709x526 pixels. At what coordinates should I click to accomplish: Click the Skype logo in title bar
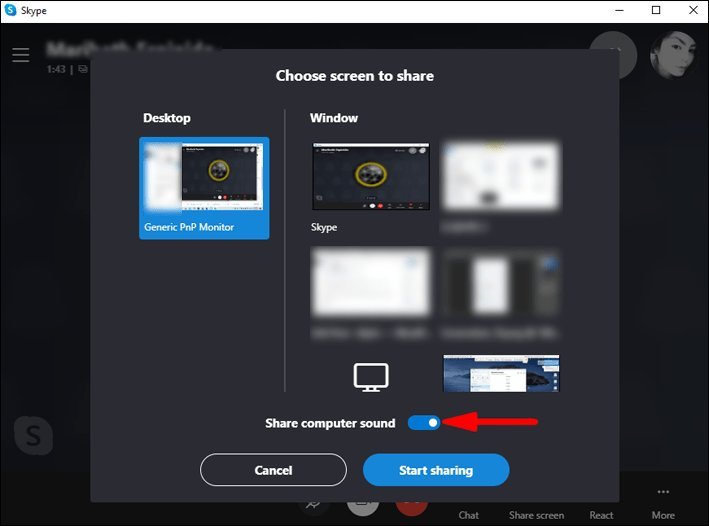10,10
